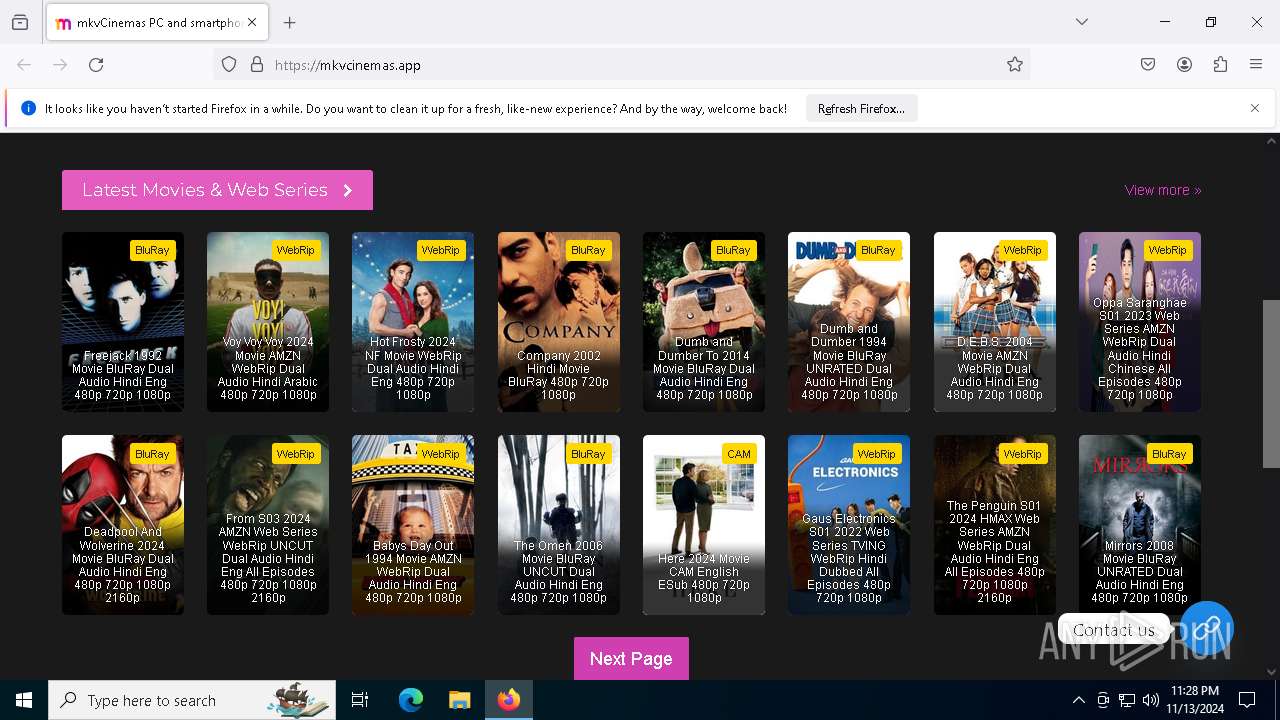
Task: Open Gaus Electronics S01 series card
Action: tap(849, 525)
